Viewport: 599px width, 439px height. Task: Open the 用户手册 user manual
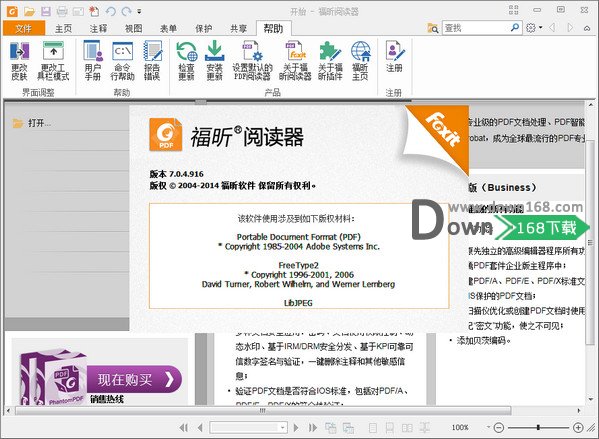(93, 60)
